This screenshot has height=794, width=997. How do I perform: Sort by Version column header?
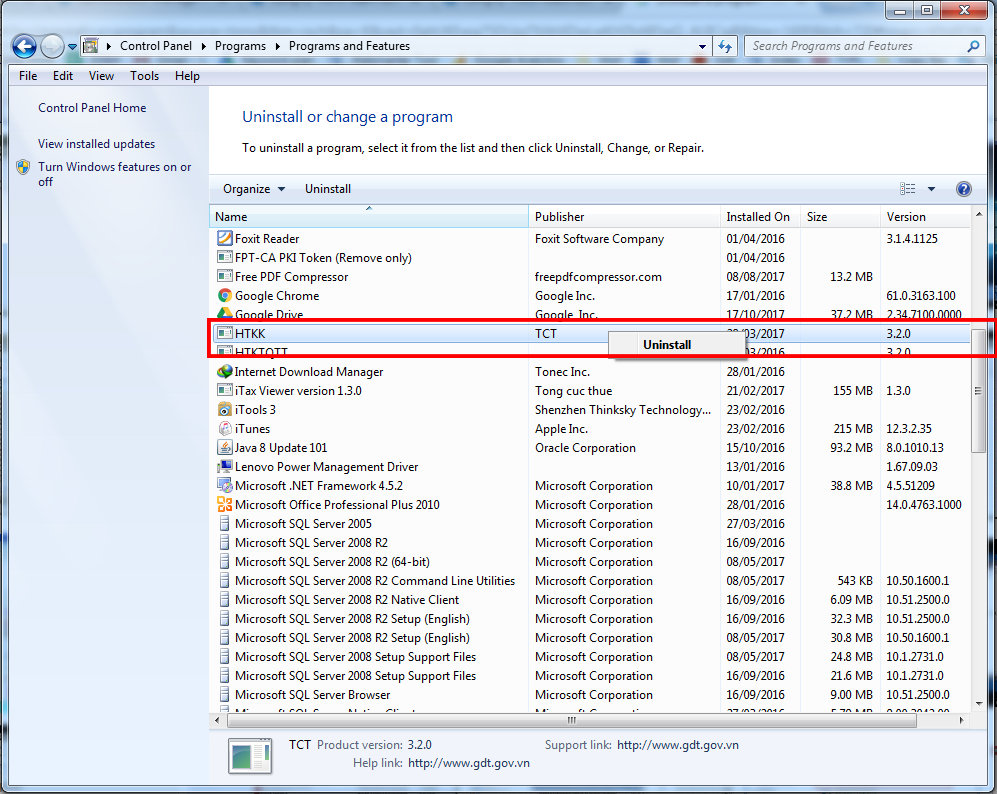(925, 217)
